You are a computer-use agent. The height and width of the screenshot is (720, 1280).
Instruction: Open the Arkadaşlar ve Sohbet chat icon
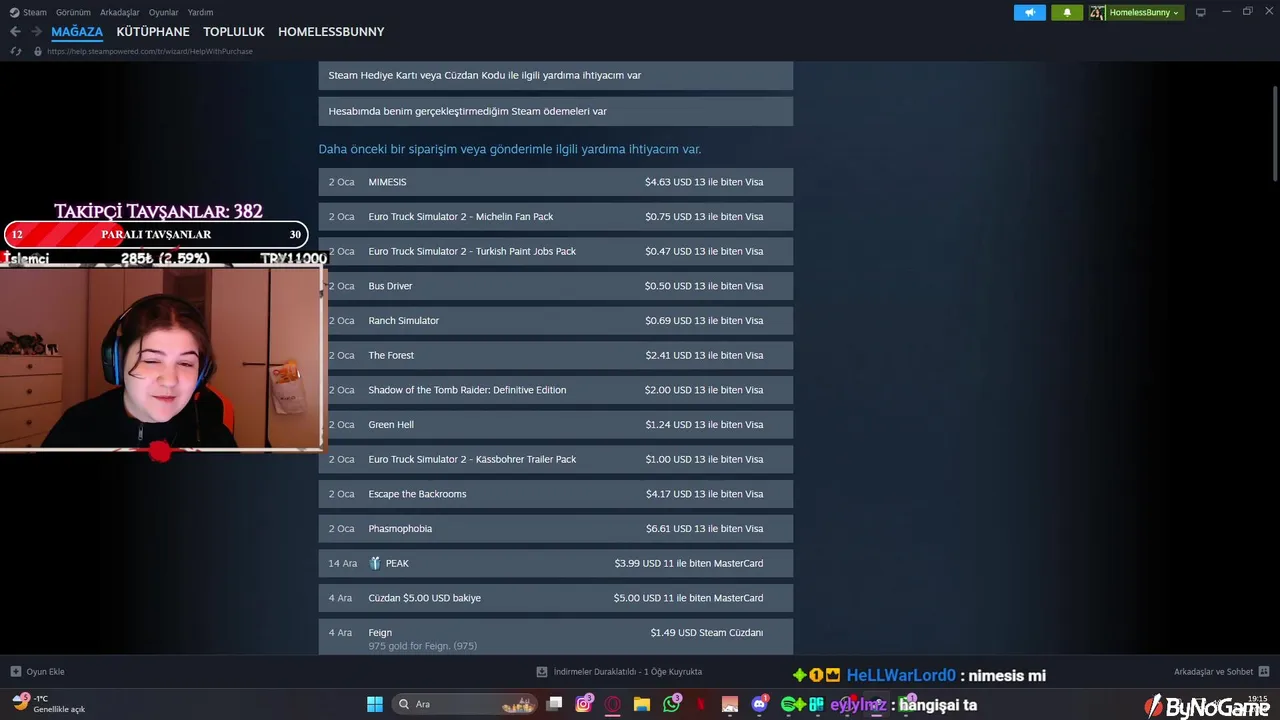coord(1264,672)
